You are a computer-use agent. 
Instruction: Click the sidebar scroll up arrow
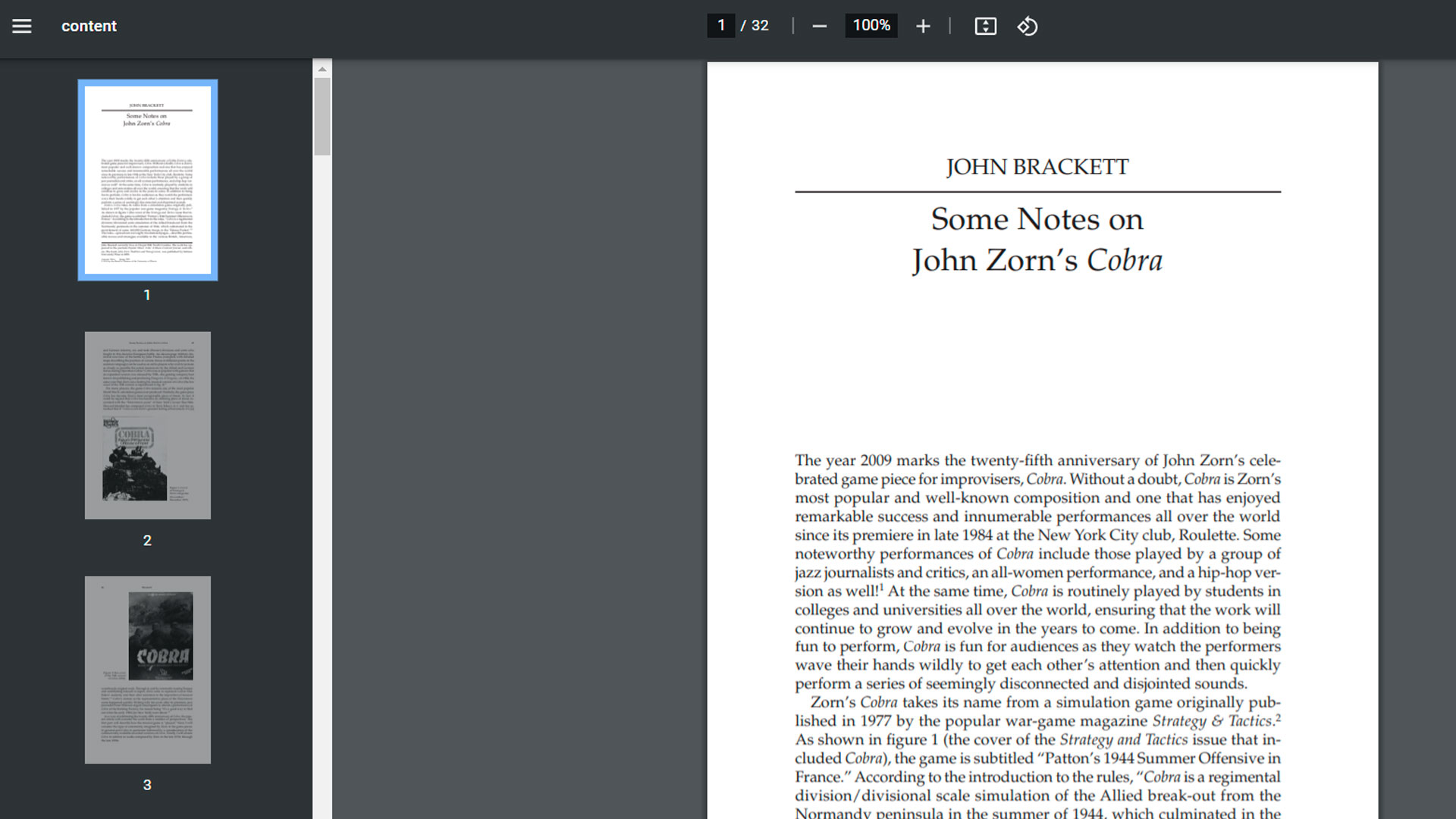[322, 69]
